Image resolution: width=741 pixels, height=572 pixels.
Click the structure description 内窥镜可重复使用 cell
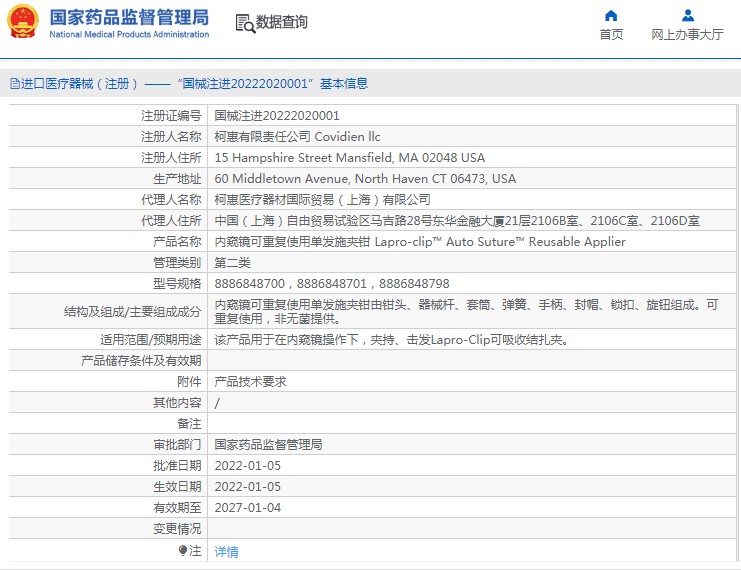tap(466, 312)
